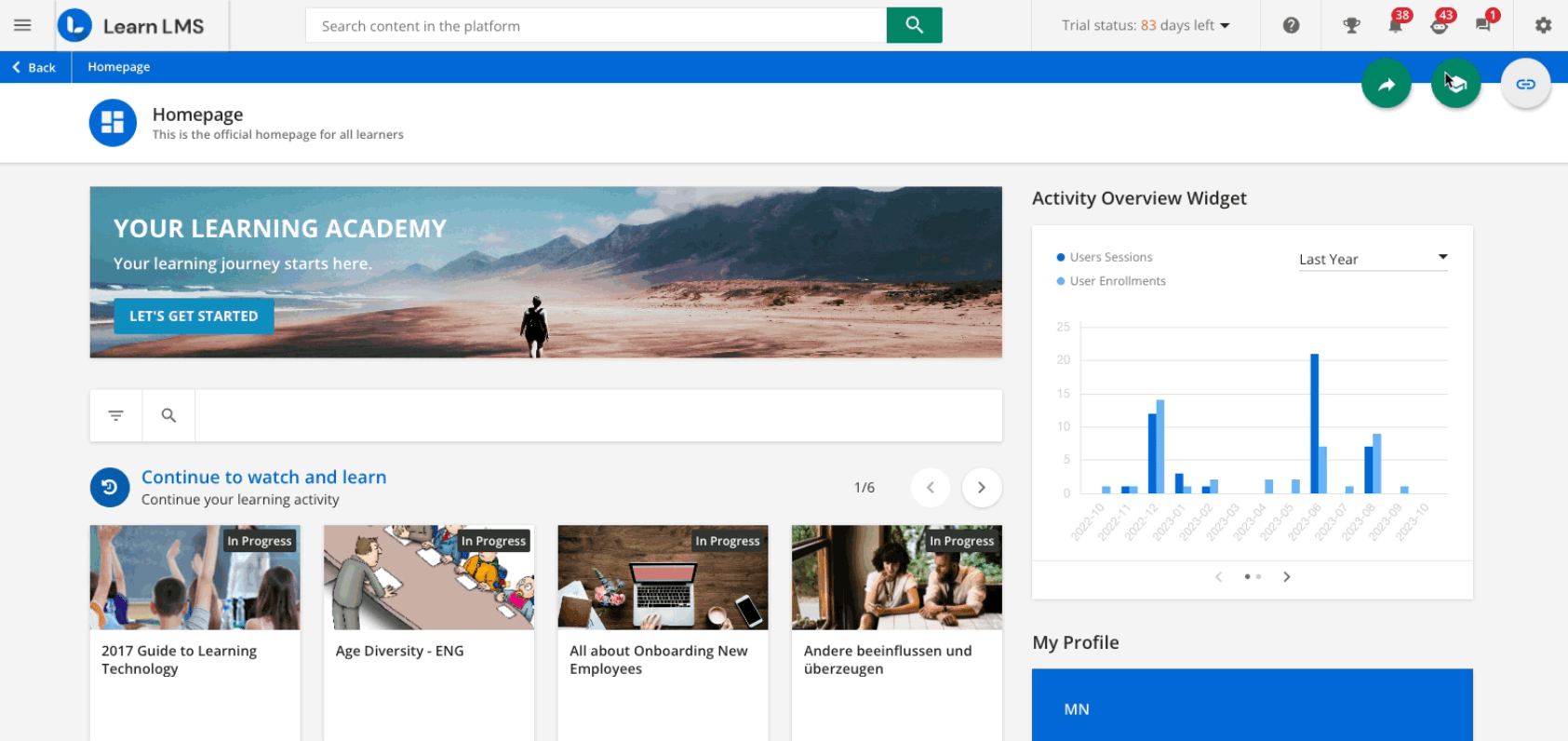Select the Homepage breadcrumb tab

coord(119,67)
